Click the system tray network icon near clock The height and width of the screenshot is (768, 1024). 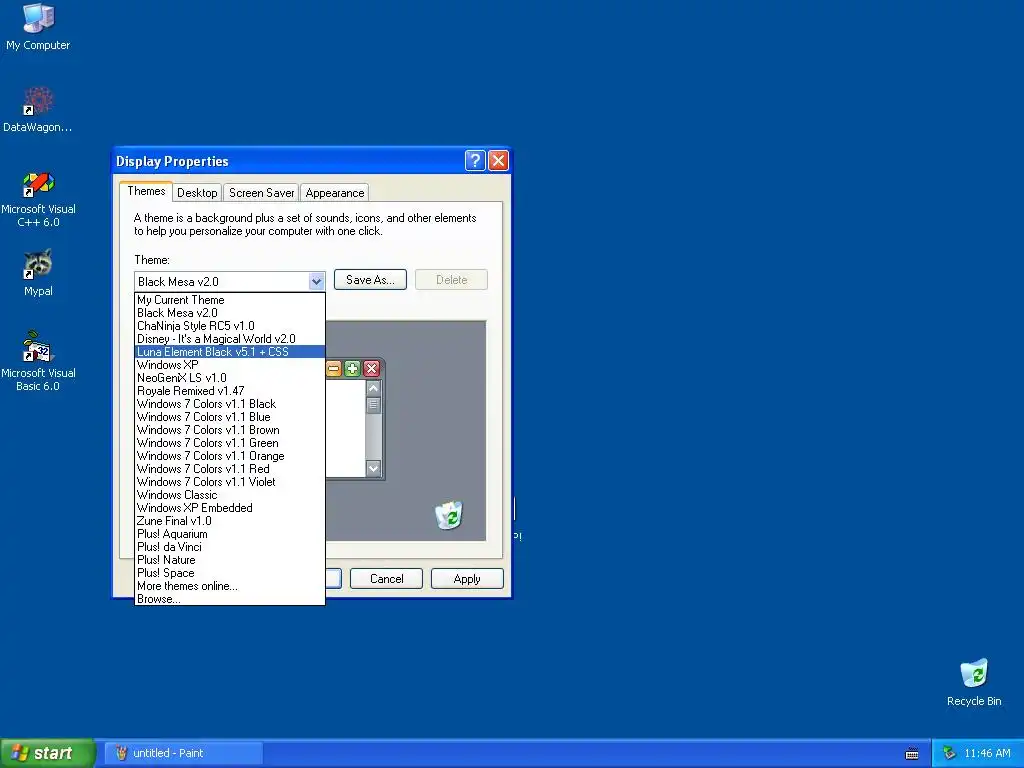pos(949,753)
